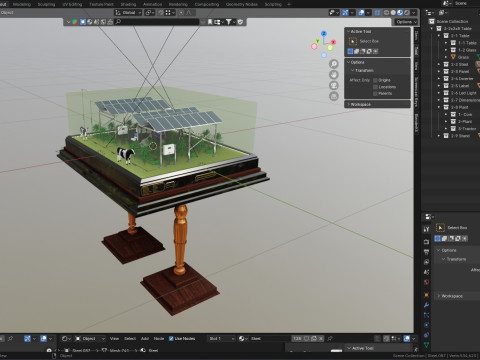Select the blue highlighted icon in asset bar
Screen dimensions: 480x360
coord(83,22)
